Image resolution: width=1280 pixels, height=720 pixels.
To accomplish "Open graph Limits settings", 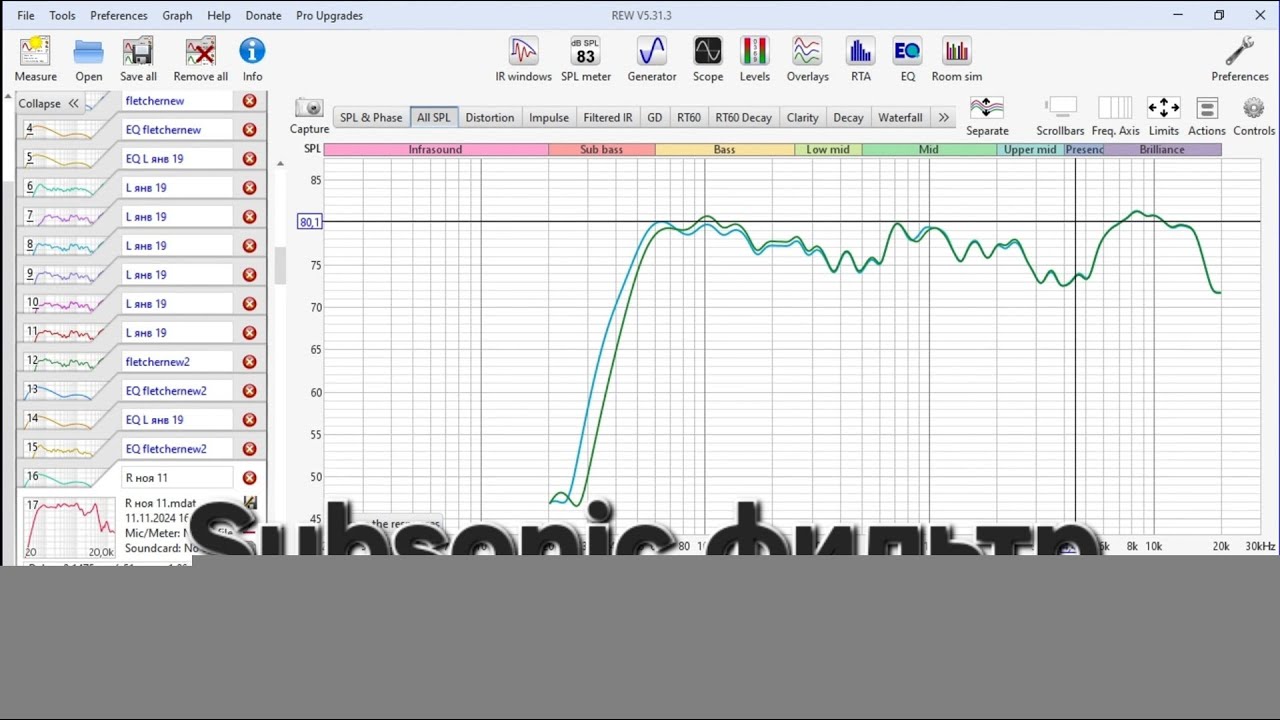I will point(1163,116).
